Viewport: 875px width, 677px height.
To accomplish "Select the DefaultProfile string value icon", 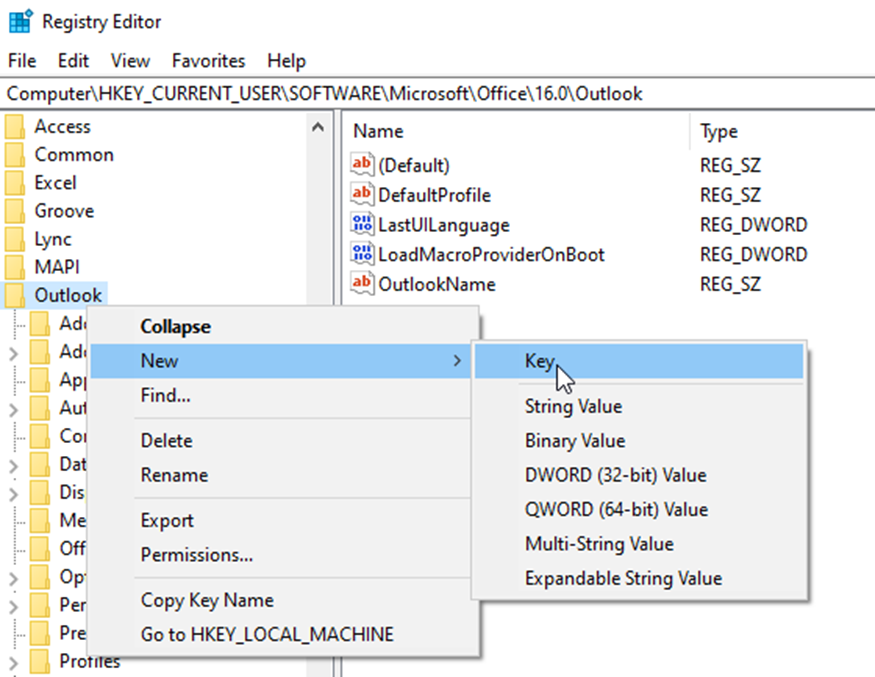I will click(362, 194).
